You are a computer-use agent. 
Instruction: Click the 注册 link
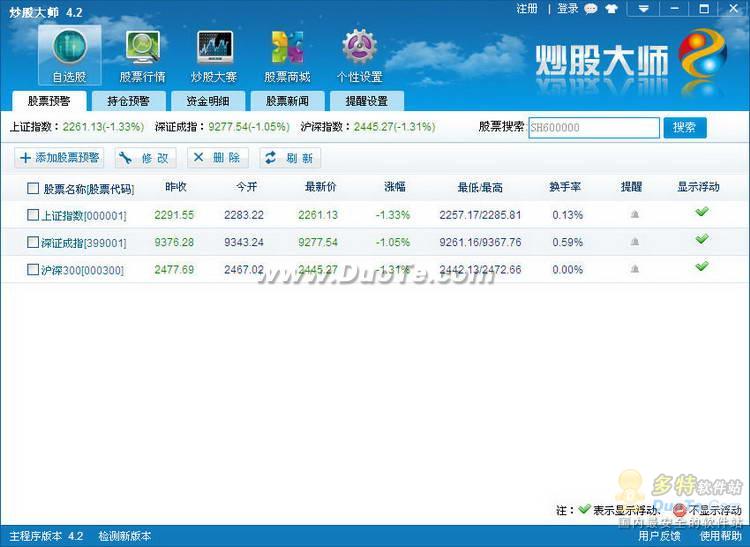(527, 9)
